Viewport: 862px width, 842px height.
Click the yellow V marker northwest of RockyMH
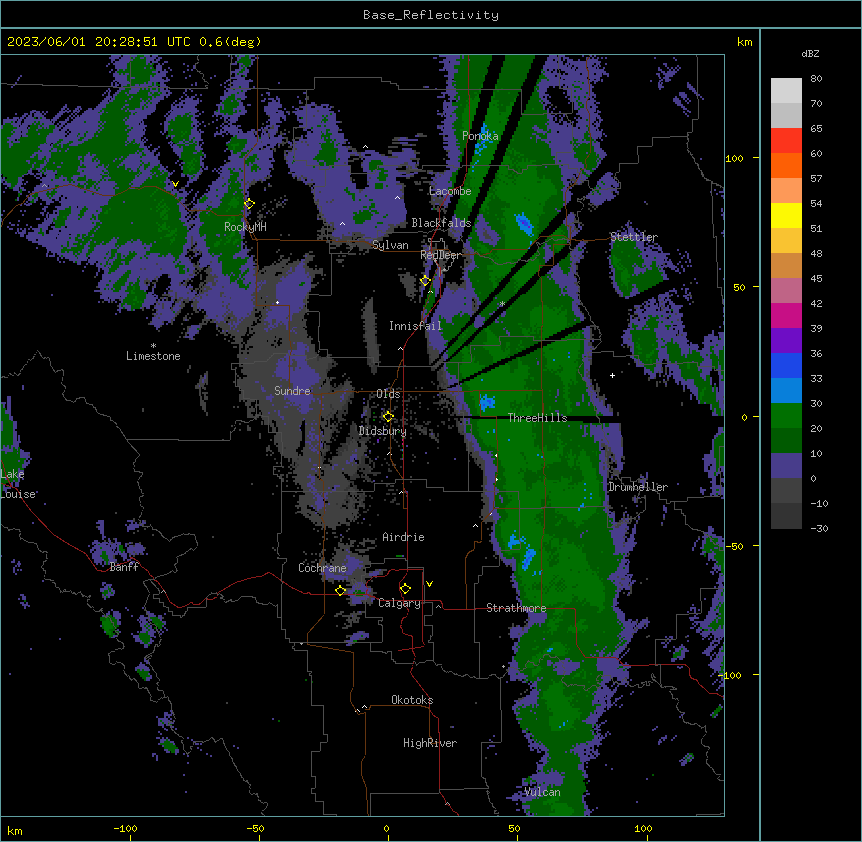(x=175, y=184)
